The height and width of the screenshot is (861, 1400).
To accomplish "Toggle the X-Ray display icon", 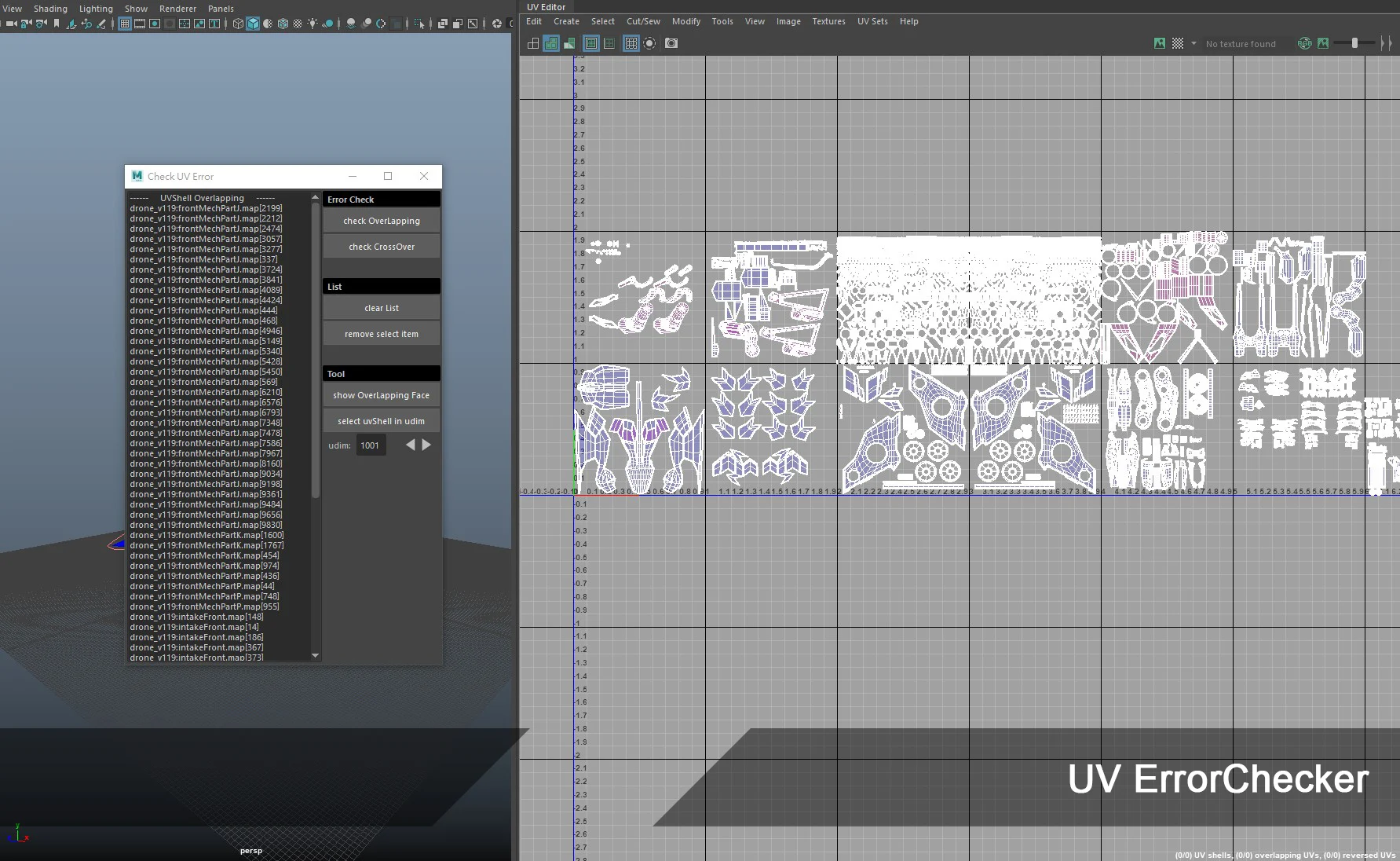I will click(x=443, y=24).
